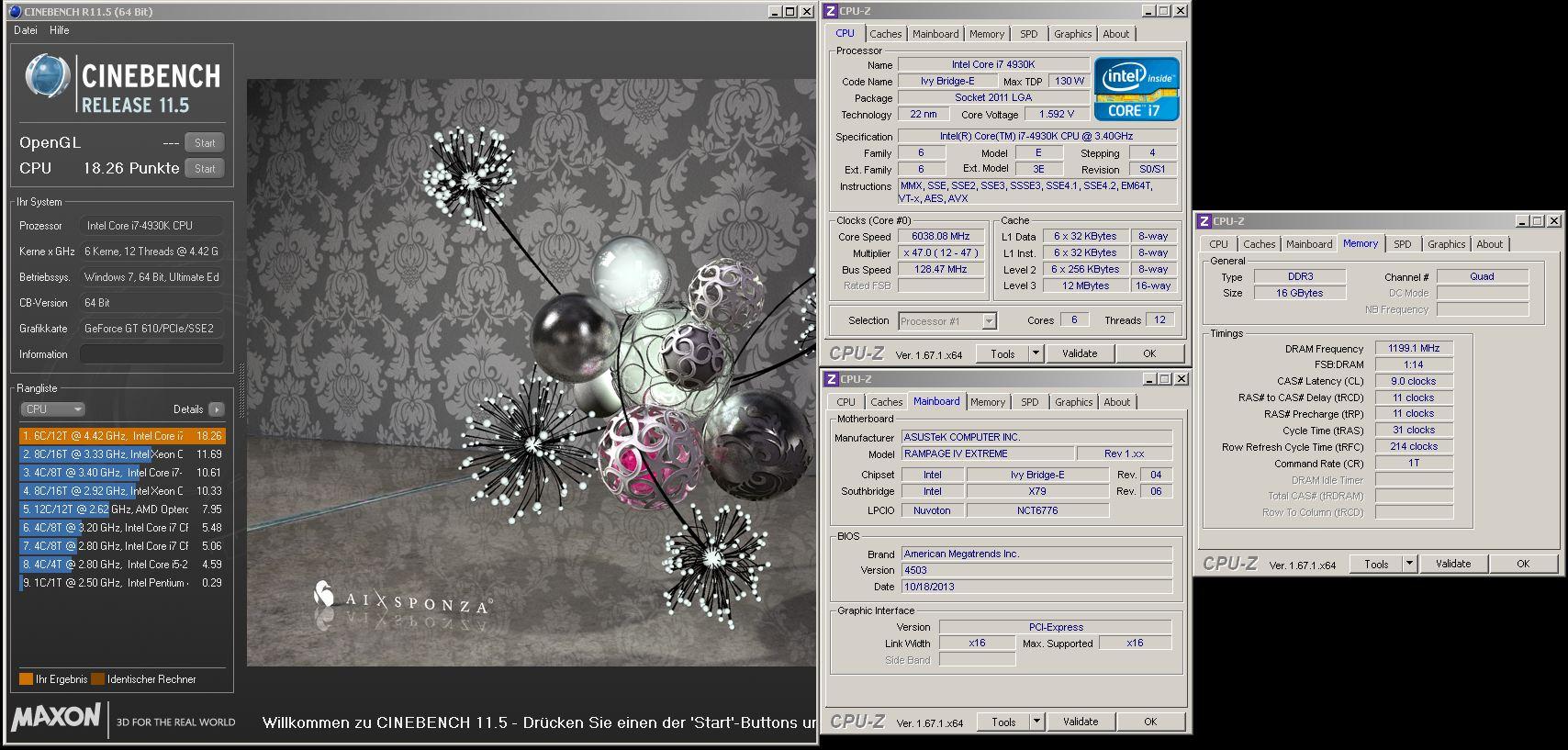Click the orange Ihr Ergebnis legend swatch
This screenshot has width=1568, height=750.
(x=26, y=679)
